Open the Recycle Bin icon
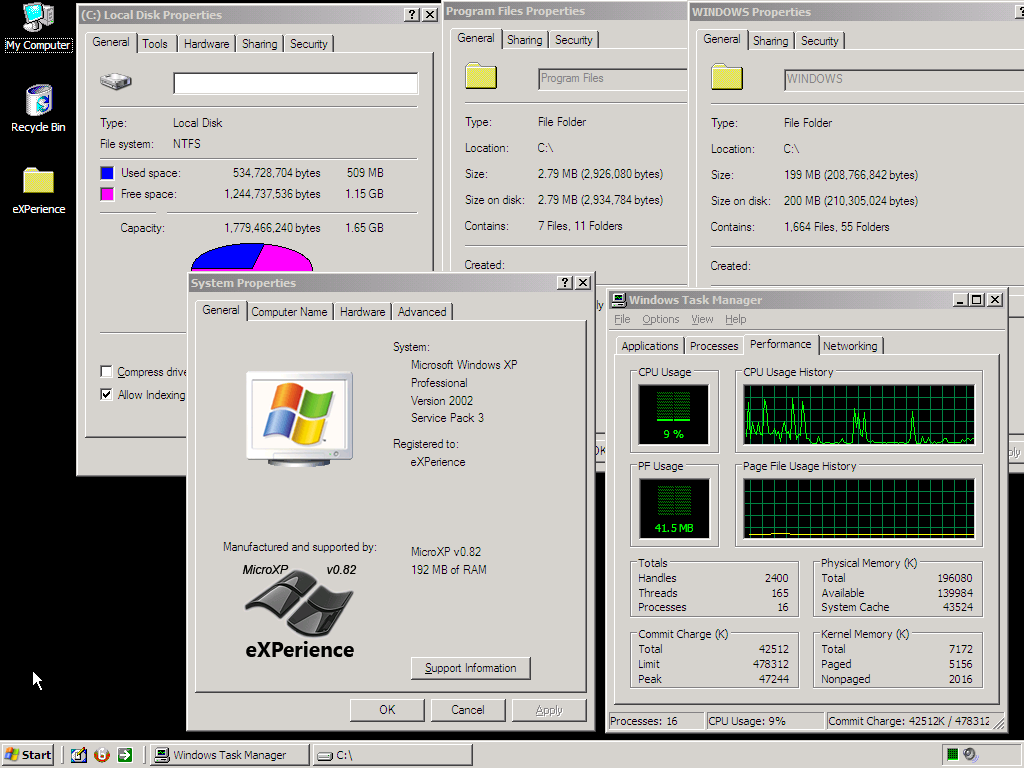Viewport: 1024px width, 768px height. click(x=38, y=101)
